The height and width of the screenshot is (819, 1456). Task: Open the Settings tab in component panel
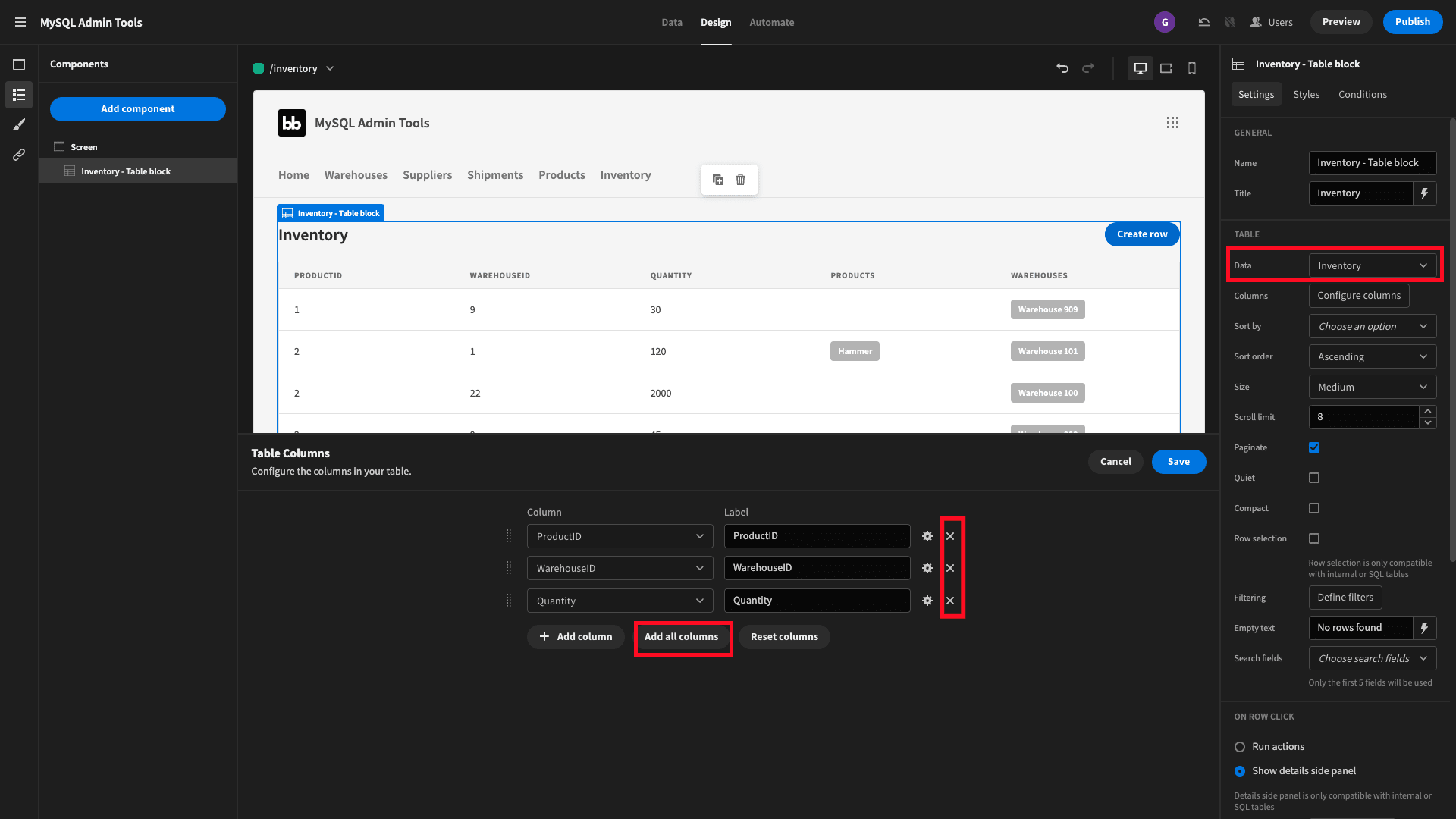1256,94
